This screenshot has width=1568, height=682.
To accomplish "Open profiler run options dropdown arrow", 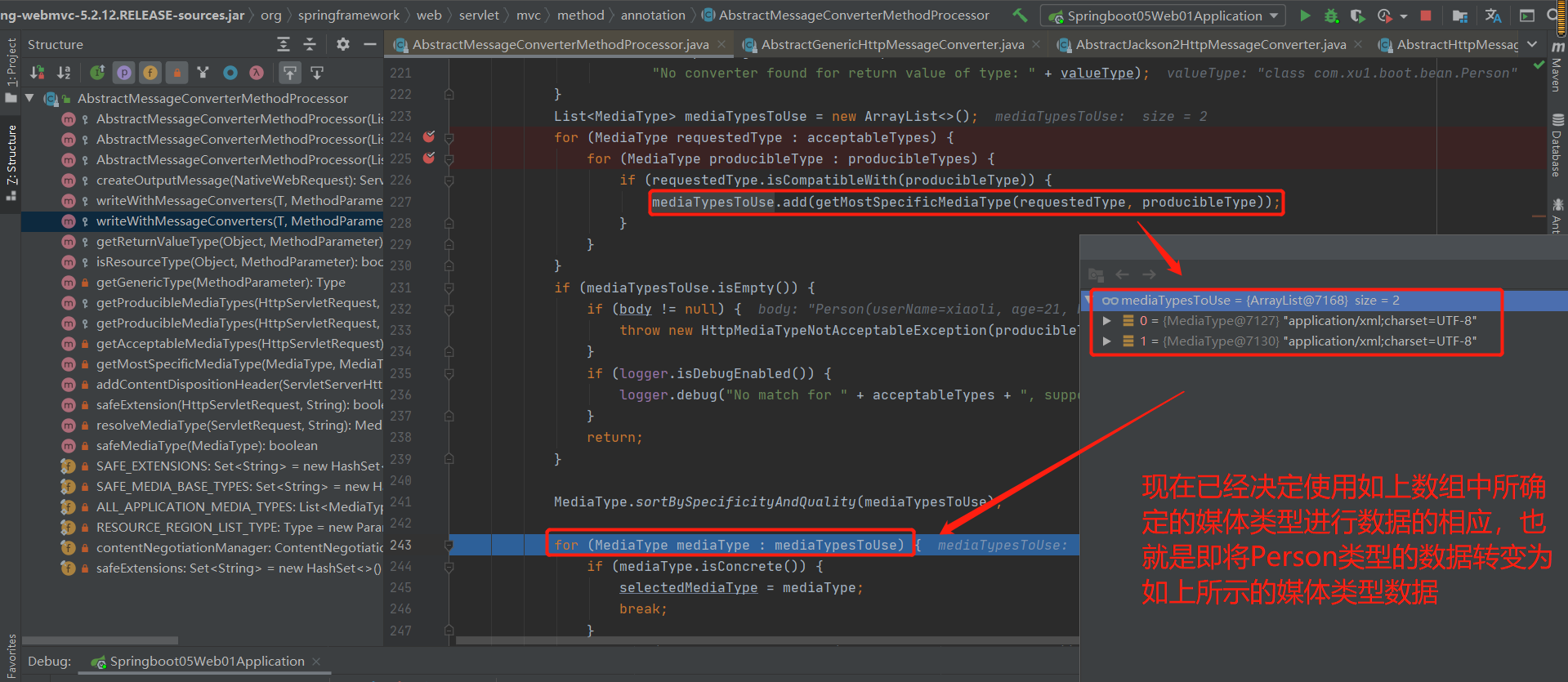I will [1403, 16].
